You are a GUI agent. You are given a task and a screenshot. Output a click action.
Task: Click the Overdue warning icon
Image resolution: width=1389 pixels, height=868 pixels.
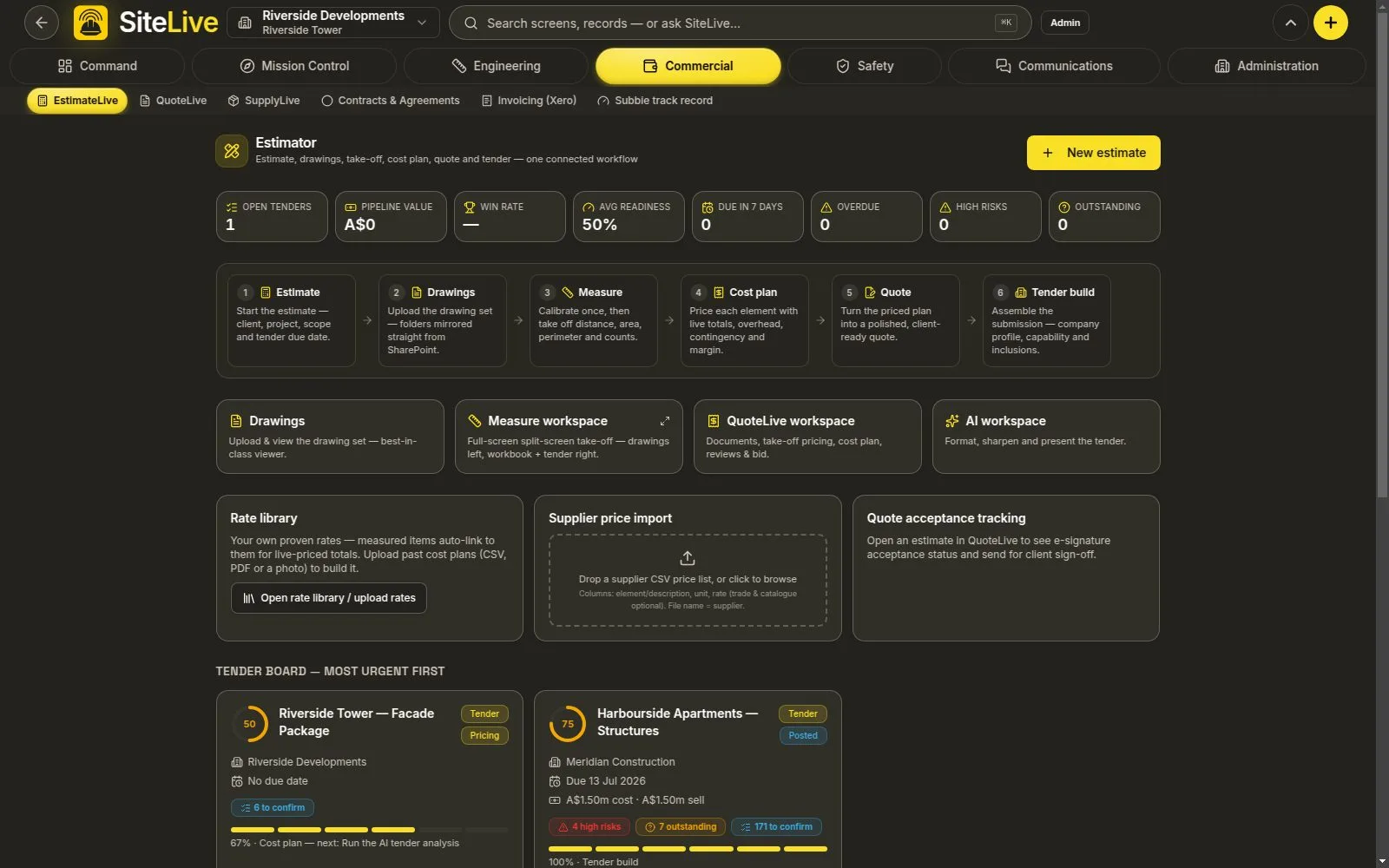coord(826,207)
